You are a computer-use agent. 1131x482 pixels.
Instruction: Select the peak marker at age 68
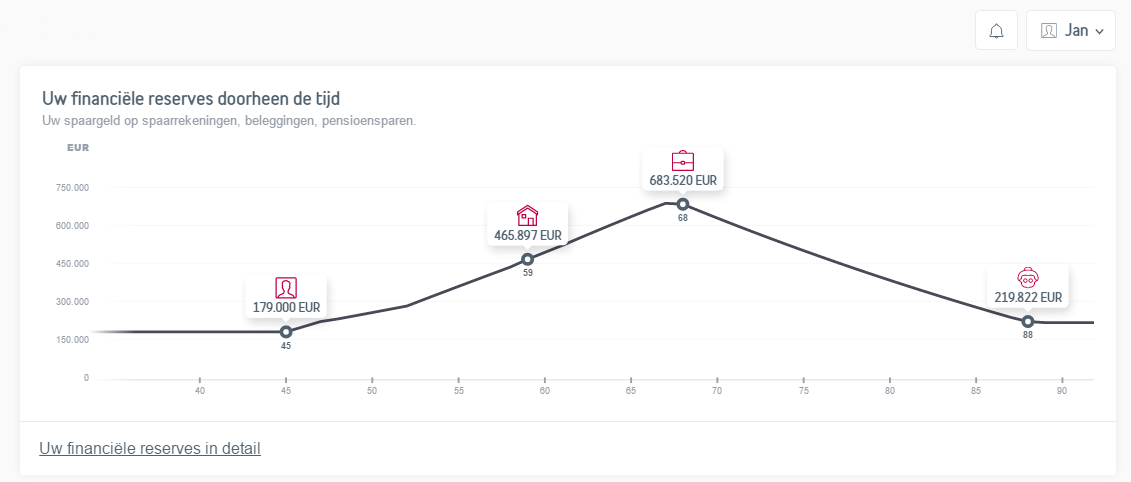(x=683, y=204)
